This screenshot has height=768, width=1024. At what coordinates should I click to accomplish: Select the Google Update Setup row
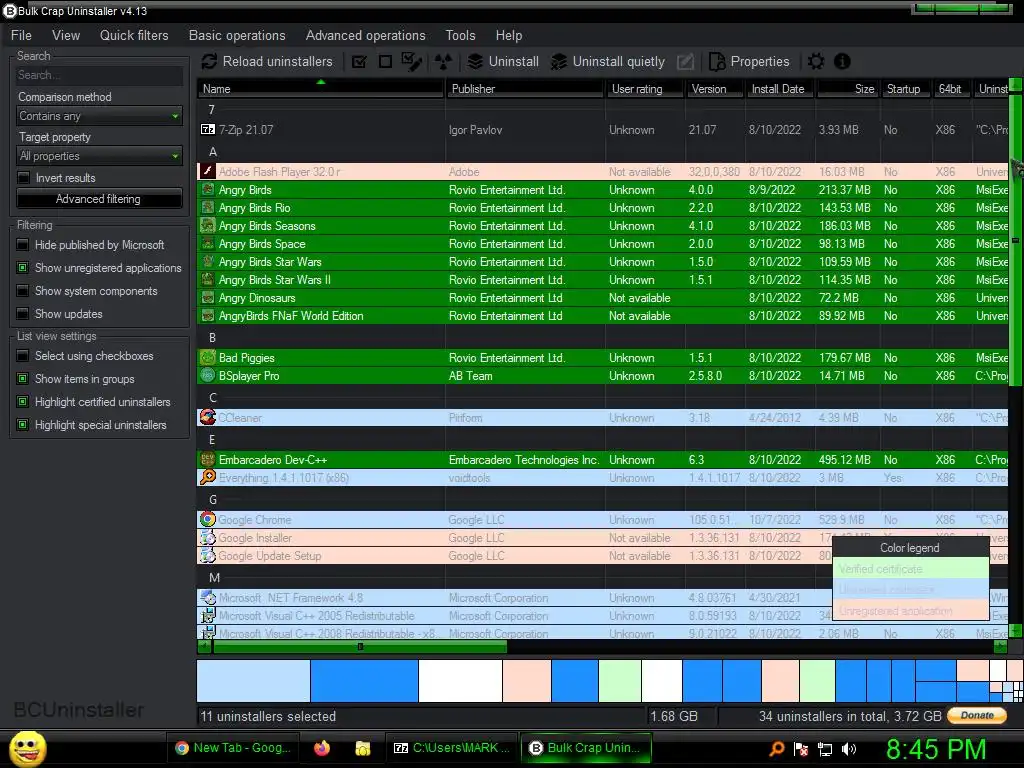[602, 556]
